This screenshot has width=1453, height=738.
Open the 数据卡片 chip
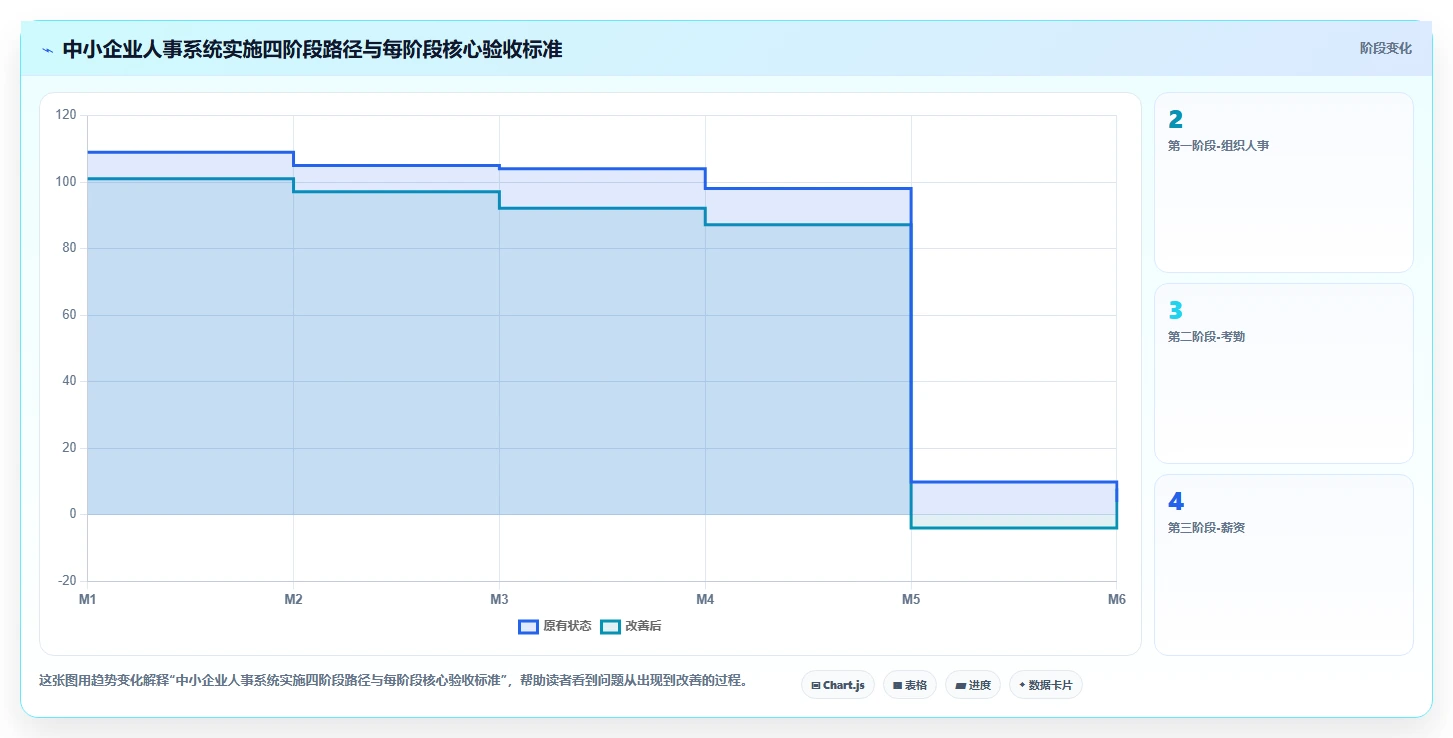1046,685
